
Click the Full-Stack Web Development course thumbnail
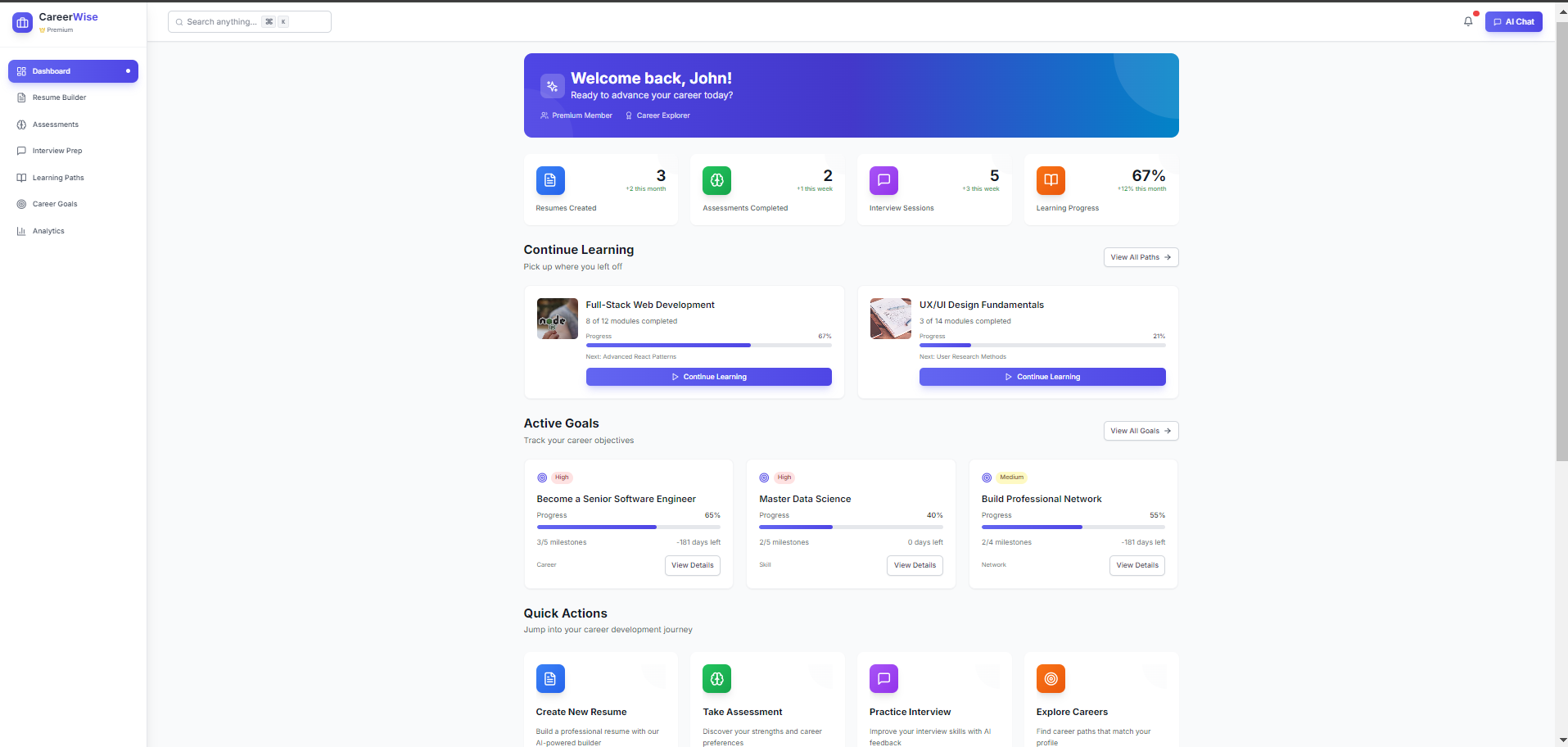point(558,319)
